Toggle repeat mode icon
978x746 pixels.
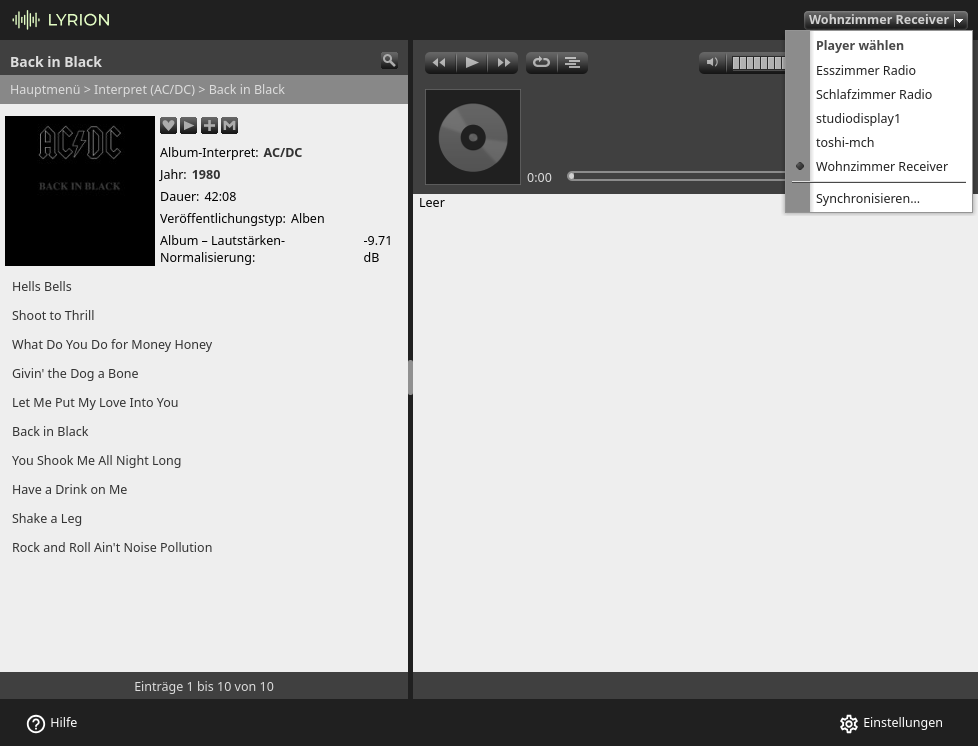pos(541,62)
